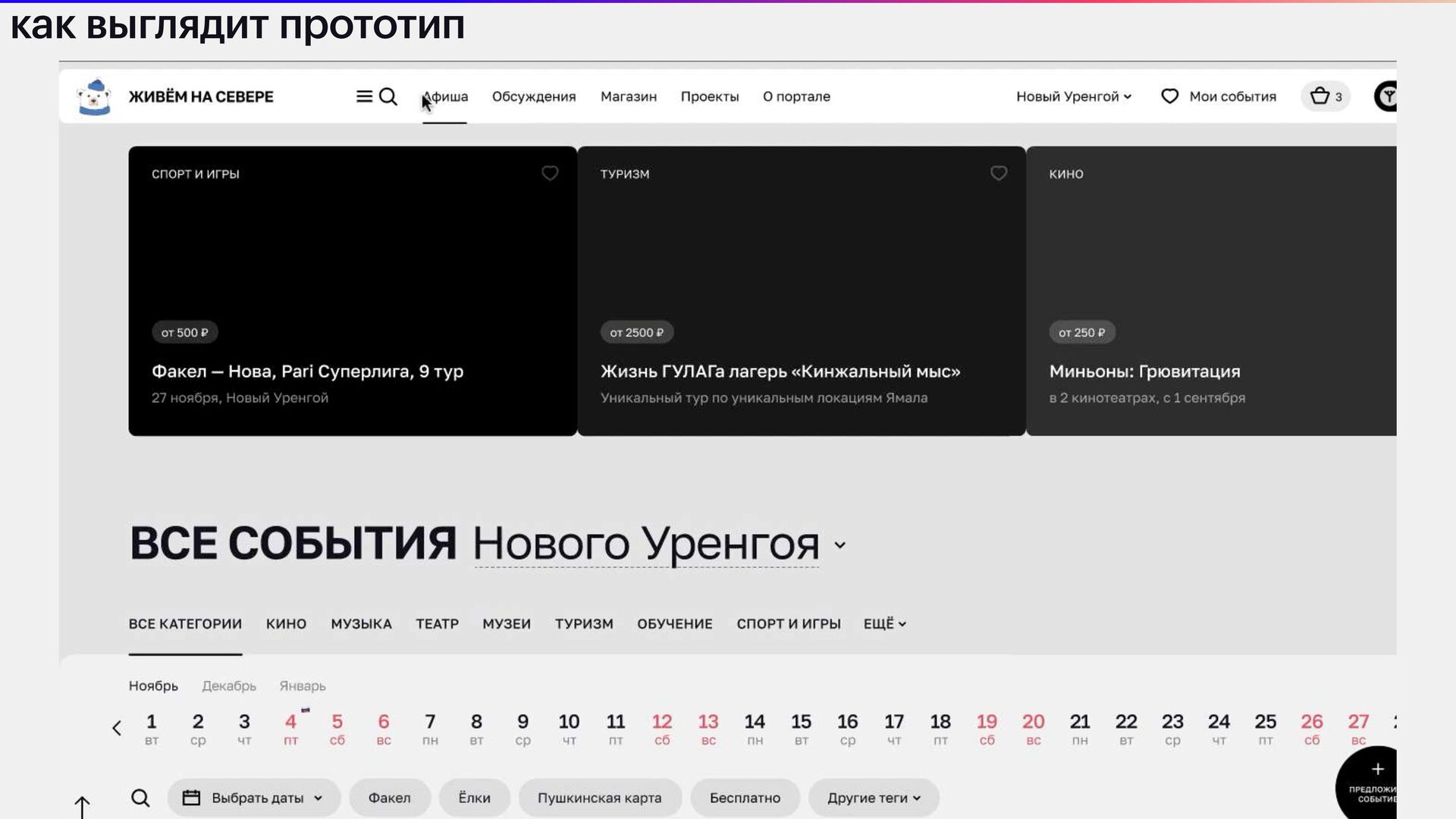The width and height of the screenshot is (1456, 819).
Task: Click the polar bear site logo
Action: point(94,97)
